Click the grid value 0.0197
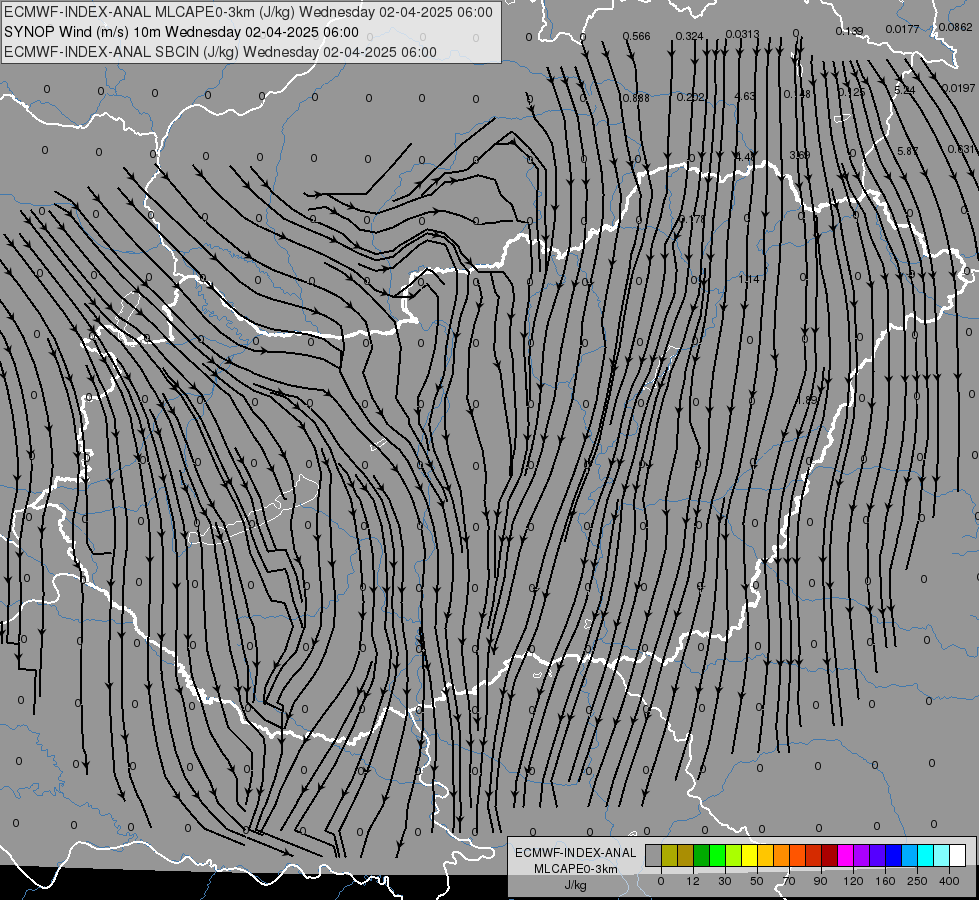 [958, 88]
